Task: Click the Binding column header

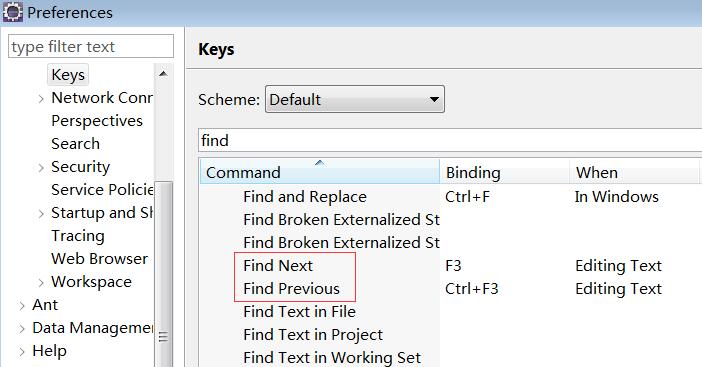Action: click(505, 172)
